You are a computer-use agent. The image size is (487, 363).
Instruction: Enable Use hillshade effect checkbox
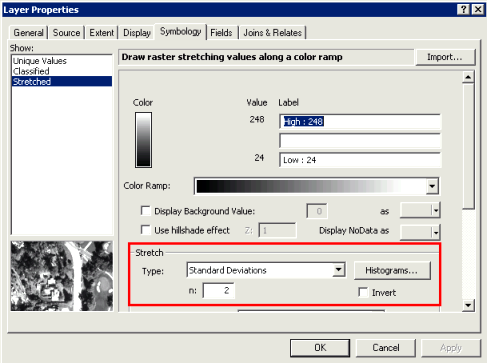pos(146,230)
